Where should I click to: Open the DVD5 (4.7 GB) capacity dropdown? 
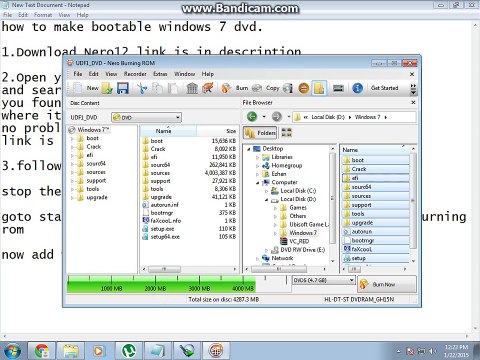[x=323, y=280]
